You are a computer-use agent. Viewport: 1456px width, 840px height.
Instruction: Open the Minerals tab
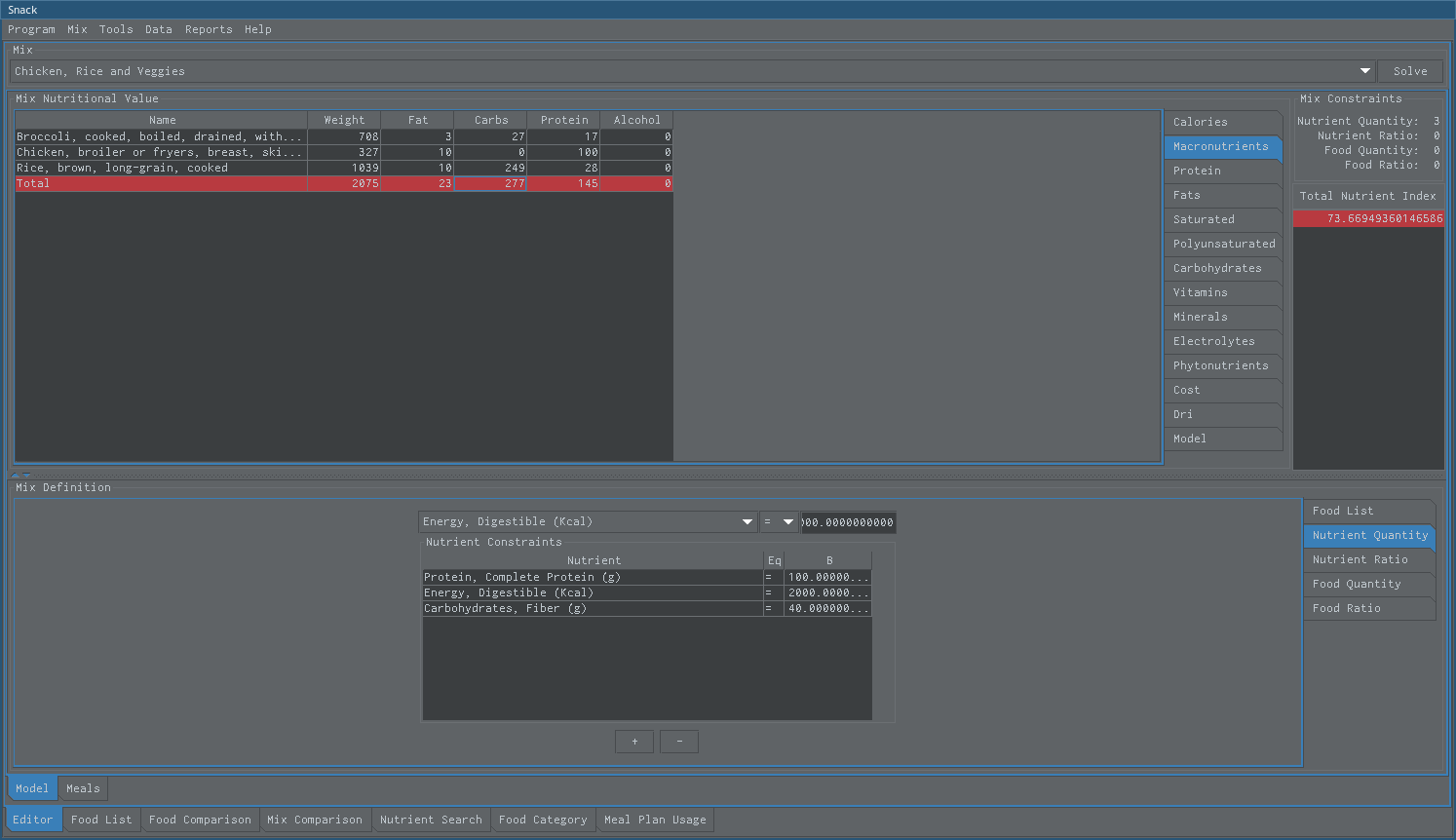coord(1222,317)
